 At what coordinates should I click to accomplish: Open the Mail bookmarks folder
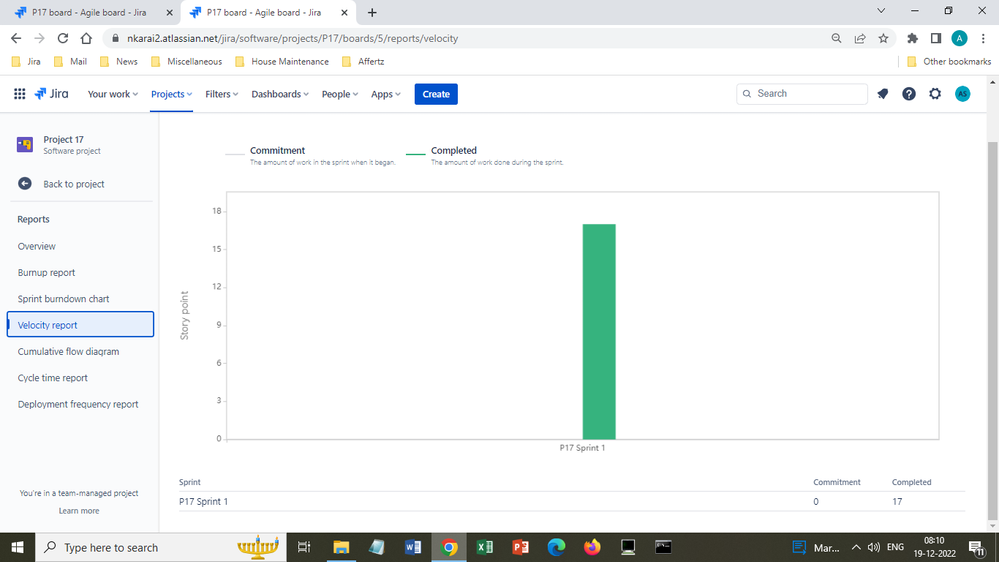[70, 61]
